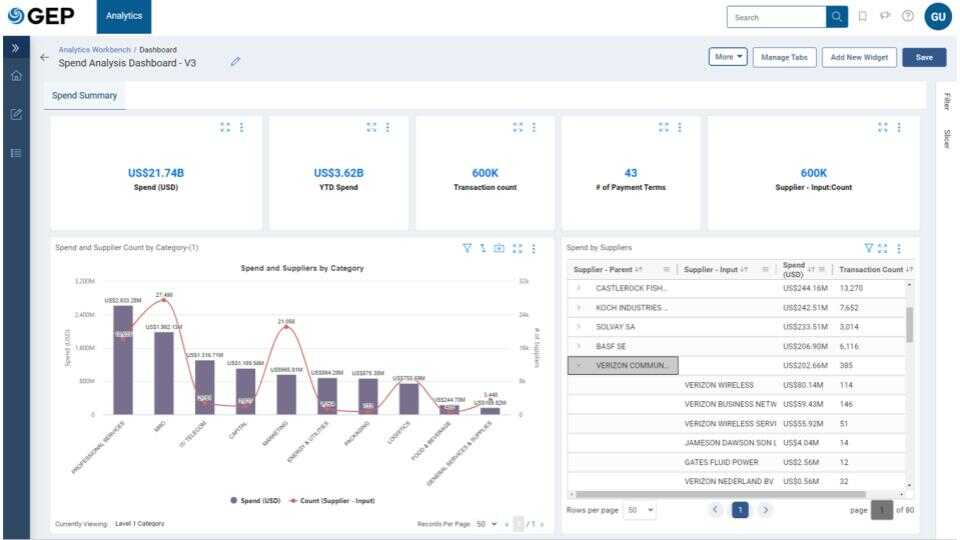This screenshot has width=960, height=540.
Task: Maximize the YTD Spend card
Action: [371, 127]
